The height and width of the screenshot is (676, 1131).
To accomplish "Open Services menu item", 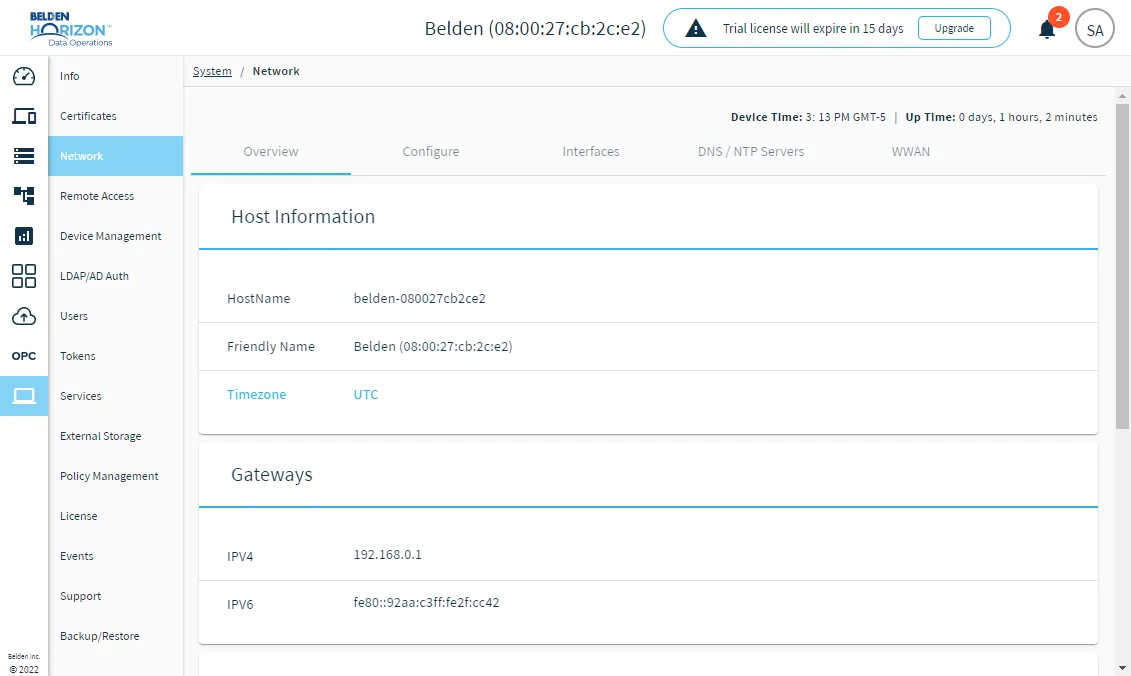I will pos(115,396).
